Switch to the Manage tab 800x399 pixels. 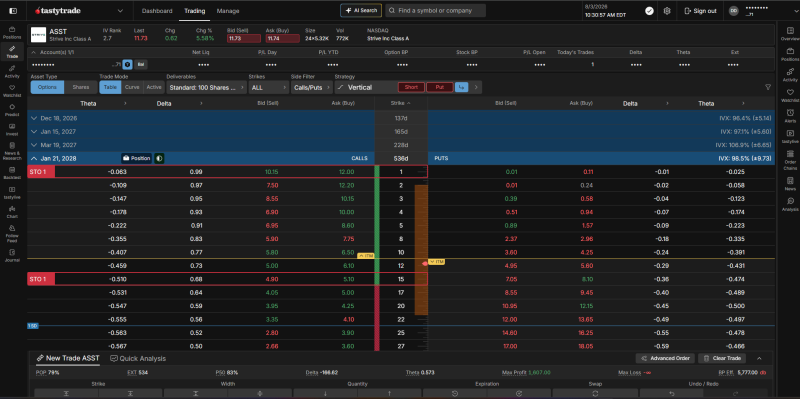tap(228, 11)
